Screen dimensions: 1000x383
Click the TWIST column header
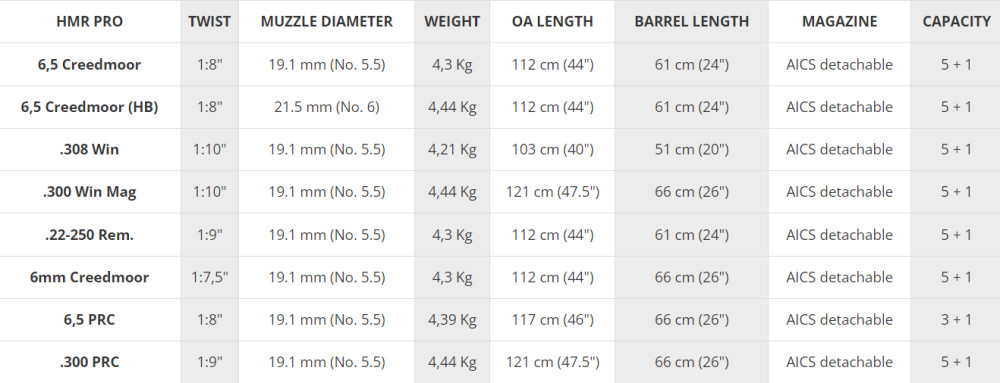click(x=209, y=22)
